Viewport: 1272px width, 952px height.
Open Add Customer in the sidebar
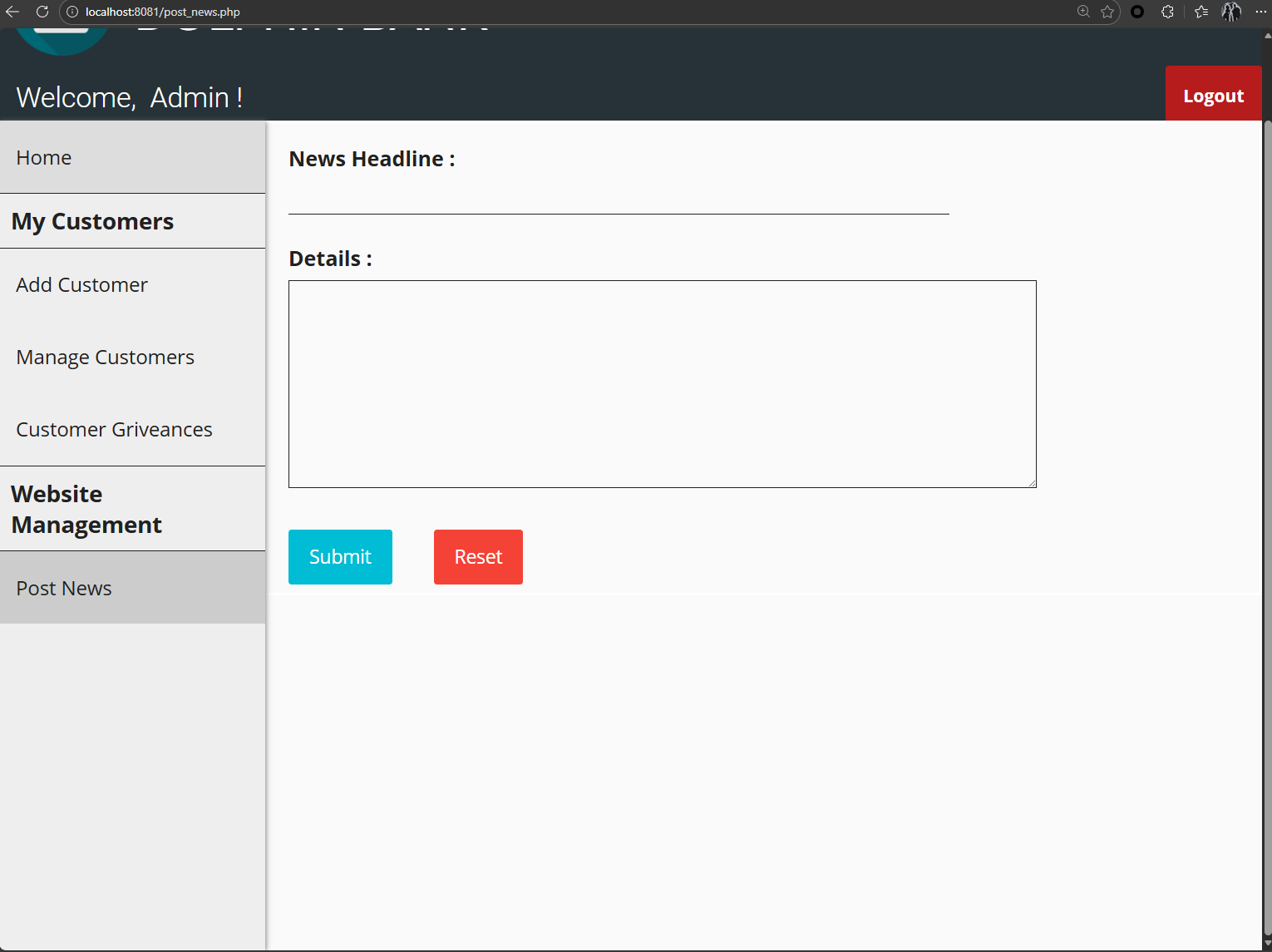point(81,285)
